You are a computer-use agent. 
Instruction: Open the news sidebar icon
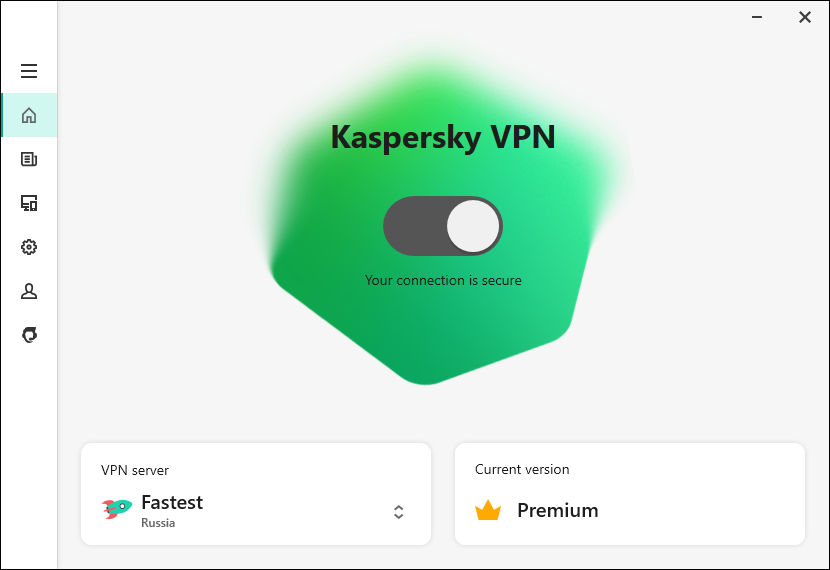29,159
